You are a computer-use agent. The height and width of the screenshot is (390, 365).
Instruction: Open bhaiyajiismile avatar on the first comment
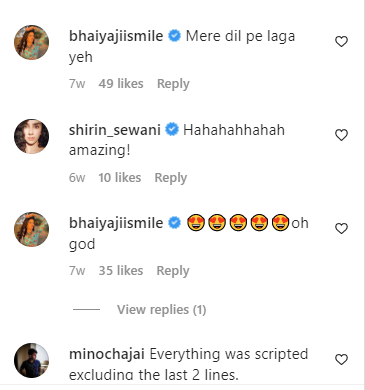[x=32, y=42]
